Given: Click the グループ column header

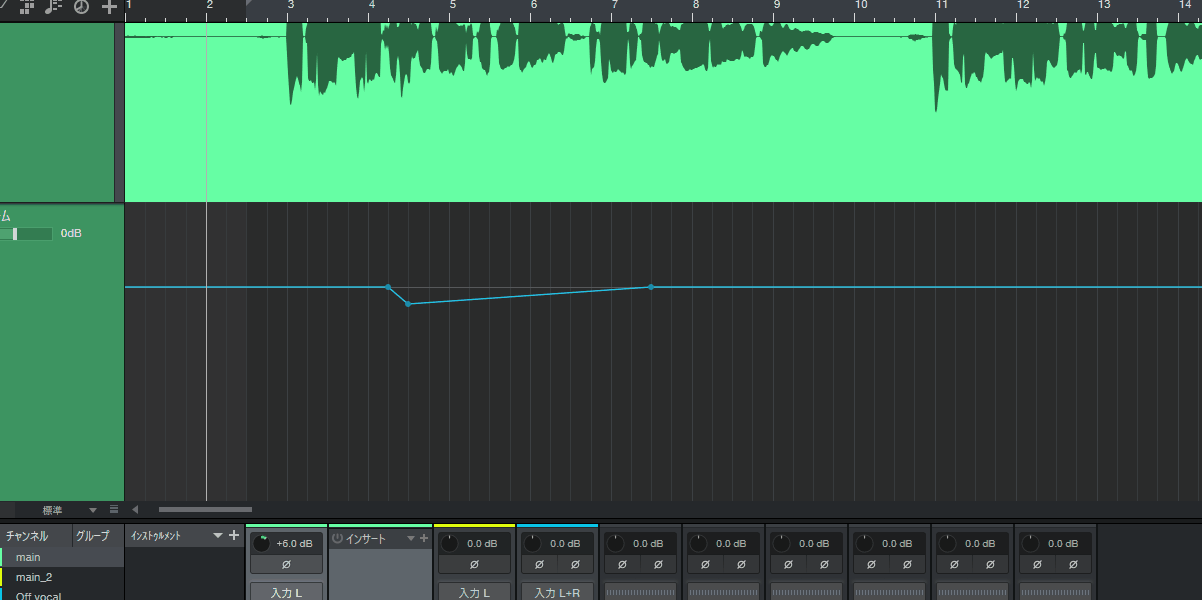Looking at the screenshot, I should pyautogui.click(x=95, y=536).
